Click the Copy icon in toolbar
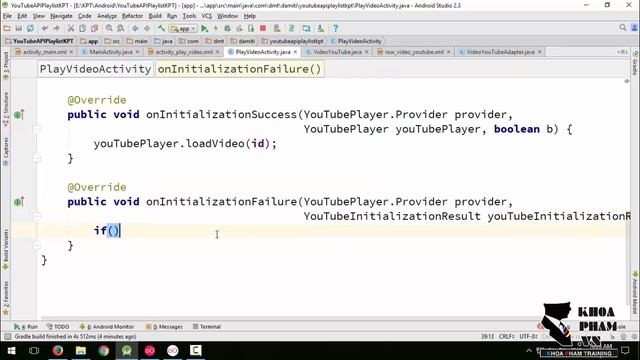Viewport: 640px width, 360px height. (82, 28)
